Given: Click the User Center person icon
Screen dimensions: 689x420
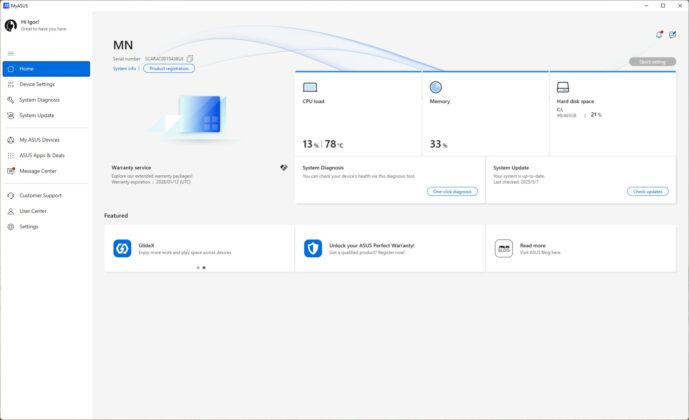Looking at the screenshot, I should click(11, 211).
